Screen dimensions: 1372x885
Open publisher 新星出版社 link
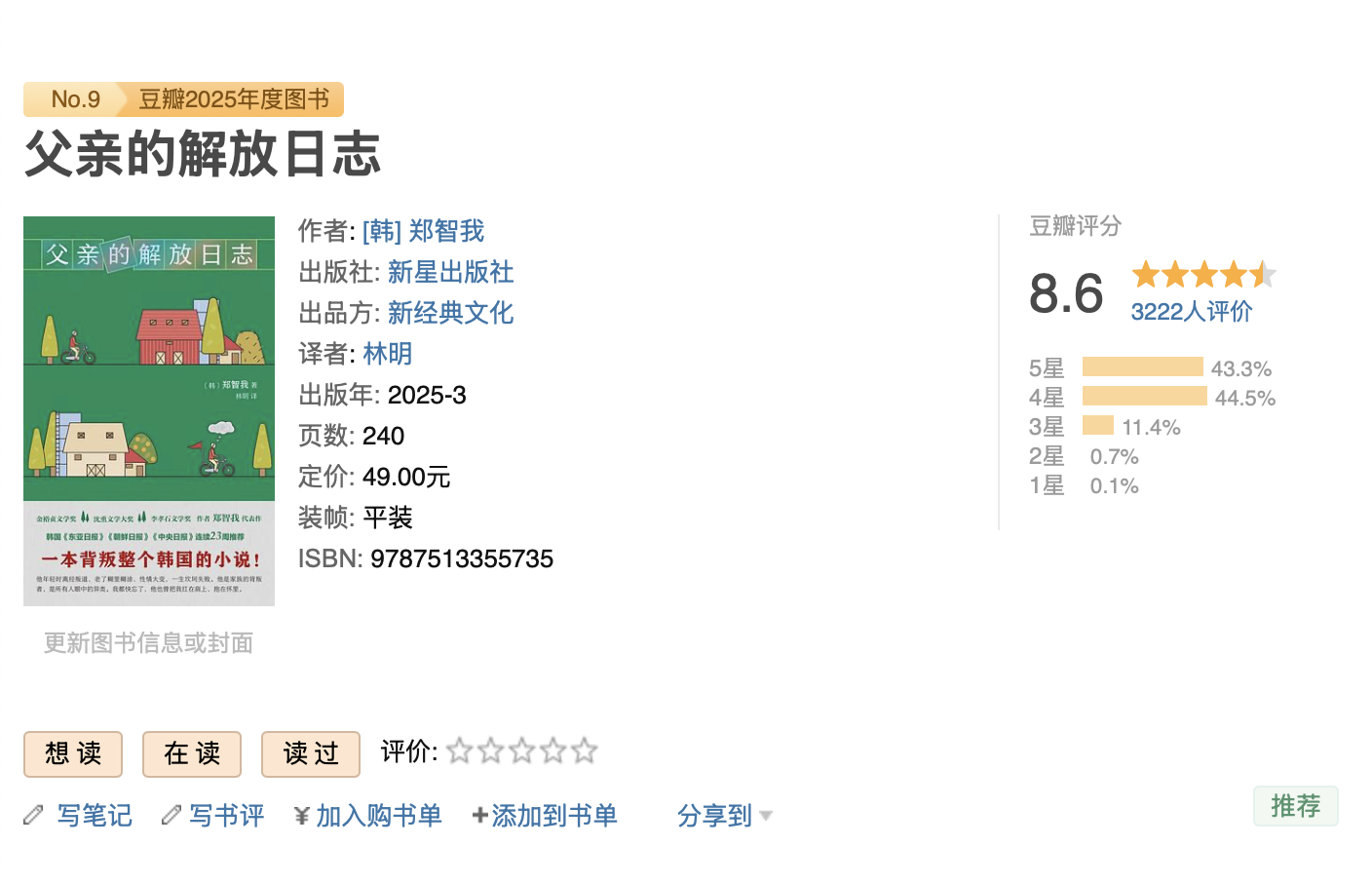pos(450,272)
